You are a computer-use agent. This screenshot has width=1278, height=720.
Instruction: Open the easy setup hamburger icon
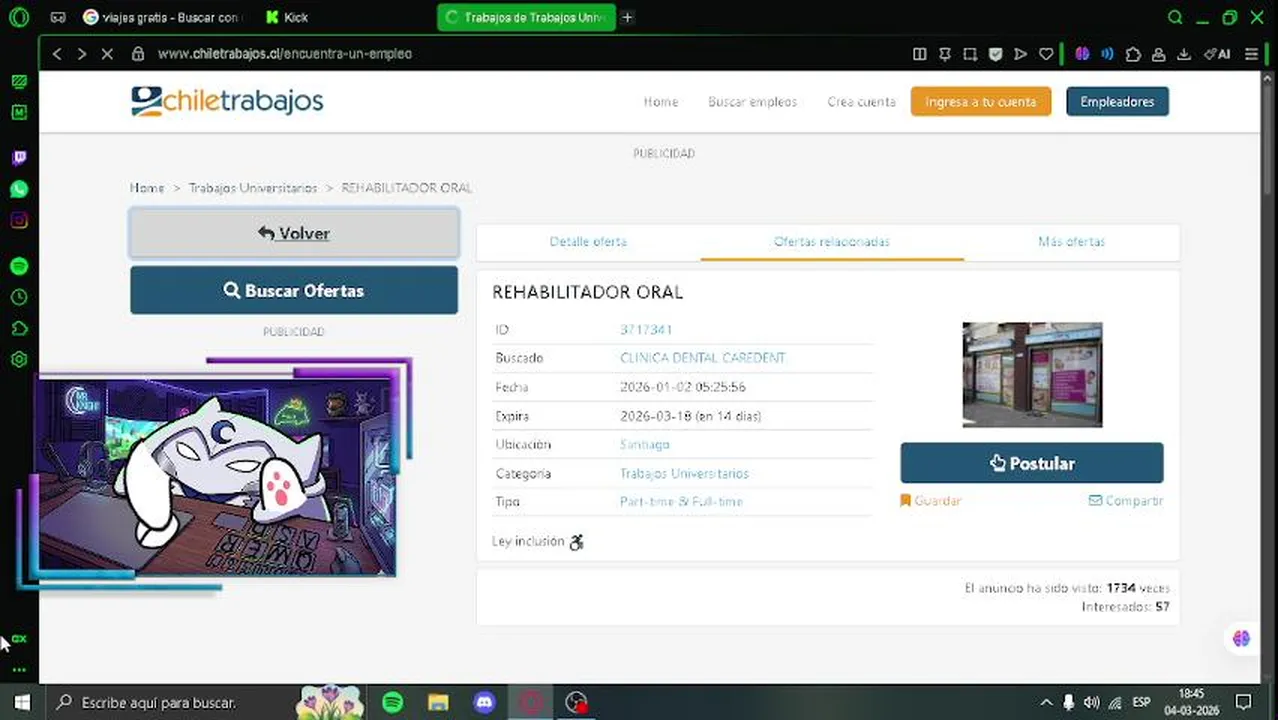click(x=1251, y=54)
